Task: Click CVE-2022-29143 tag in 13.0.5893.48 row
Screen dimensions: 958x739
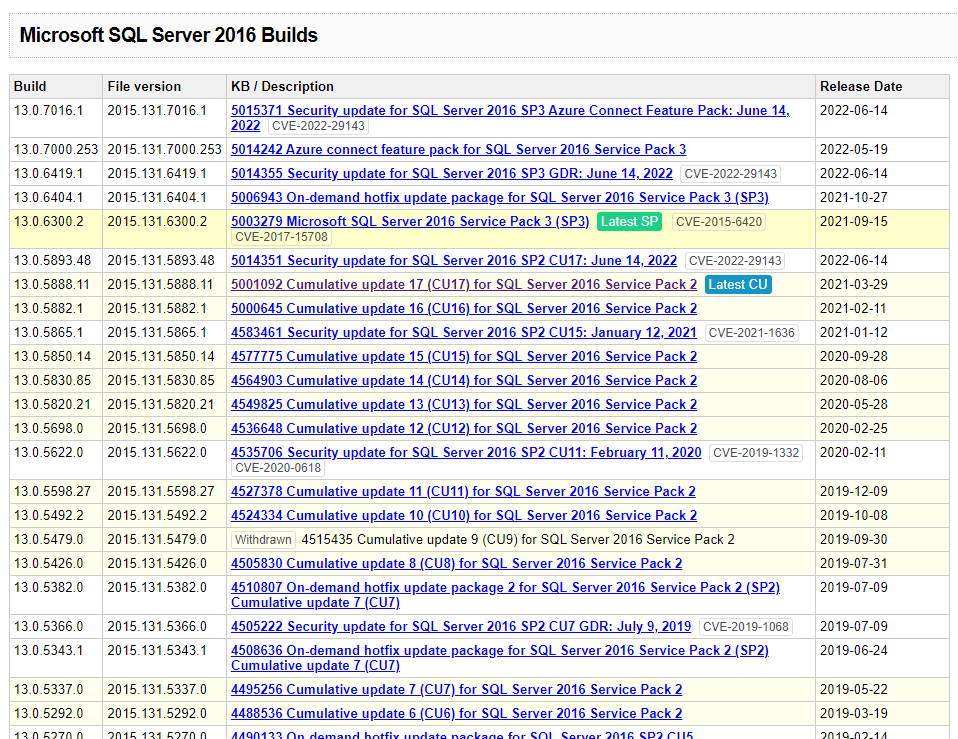Action: click(734, 261)
